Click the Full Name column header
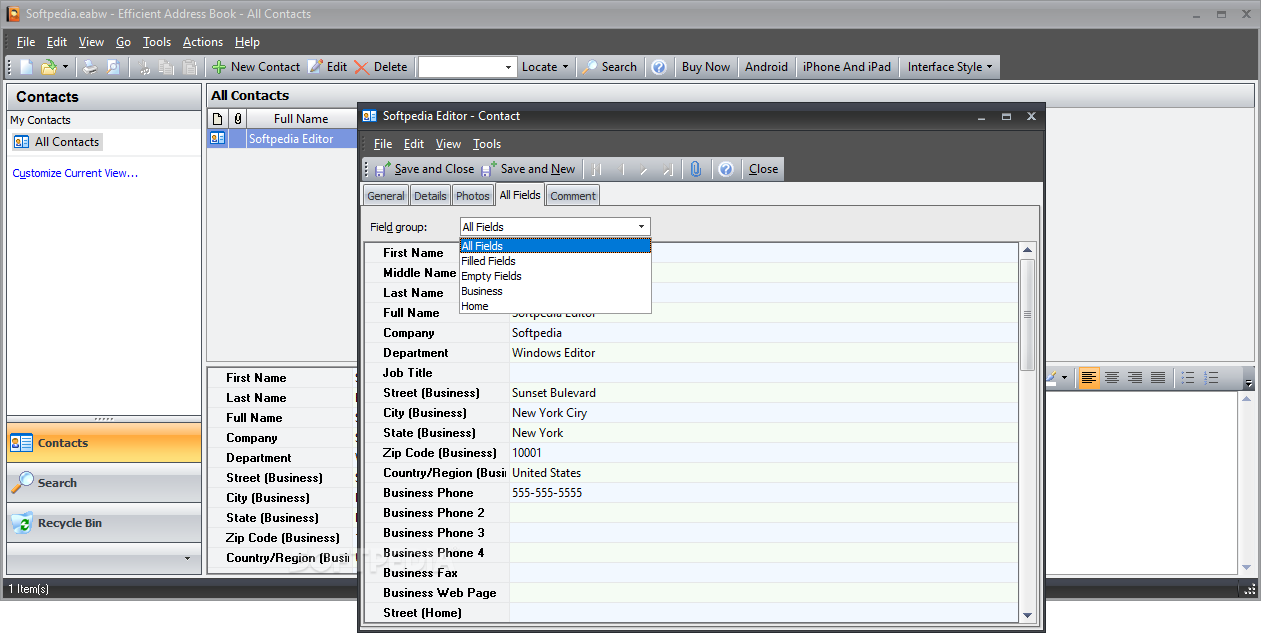This screenshot has width=1261, height=633. coord(302,118)
